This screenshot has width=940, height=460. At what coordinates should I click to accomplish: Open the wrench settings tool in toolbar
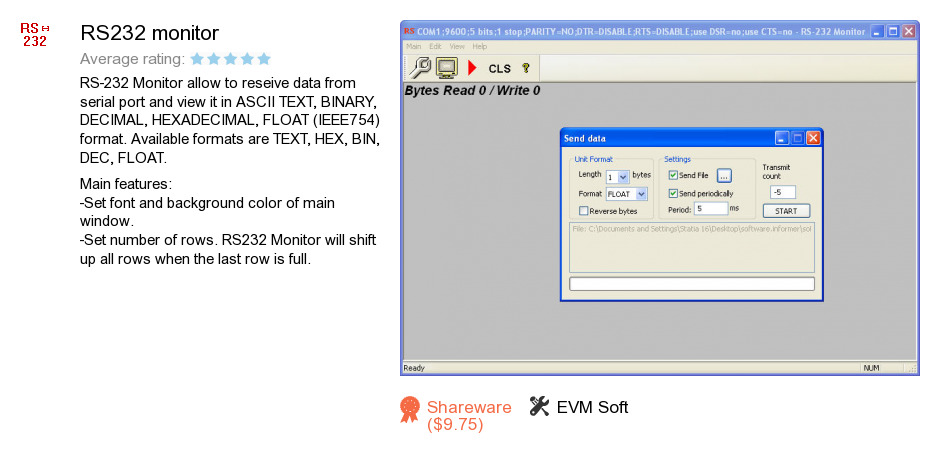420,68
